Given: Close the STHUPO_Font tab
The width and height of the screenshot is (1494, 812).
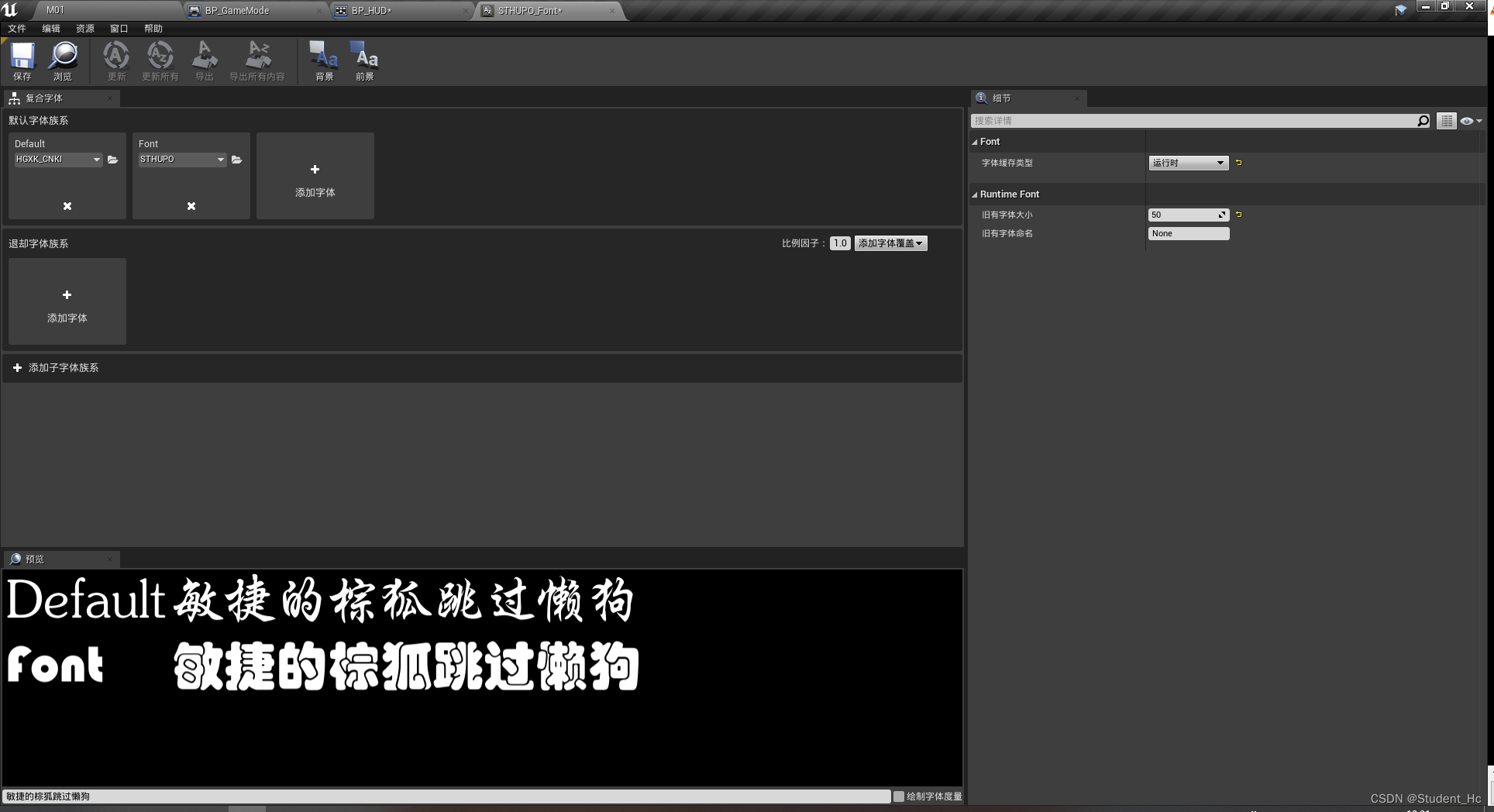Looking at the screenshot, I should [612, 11].
